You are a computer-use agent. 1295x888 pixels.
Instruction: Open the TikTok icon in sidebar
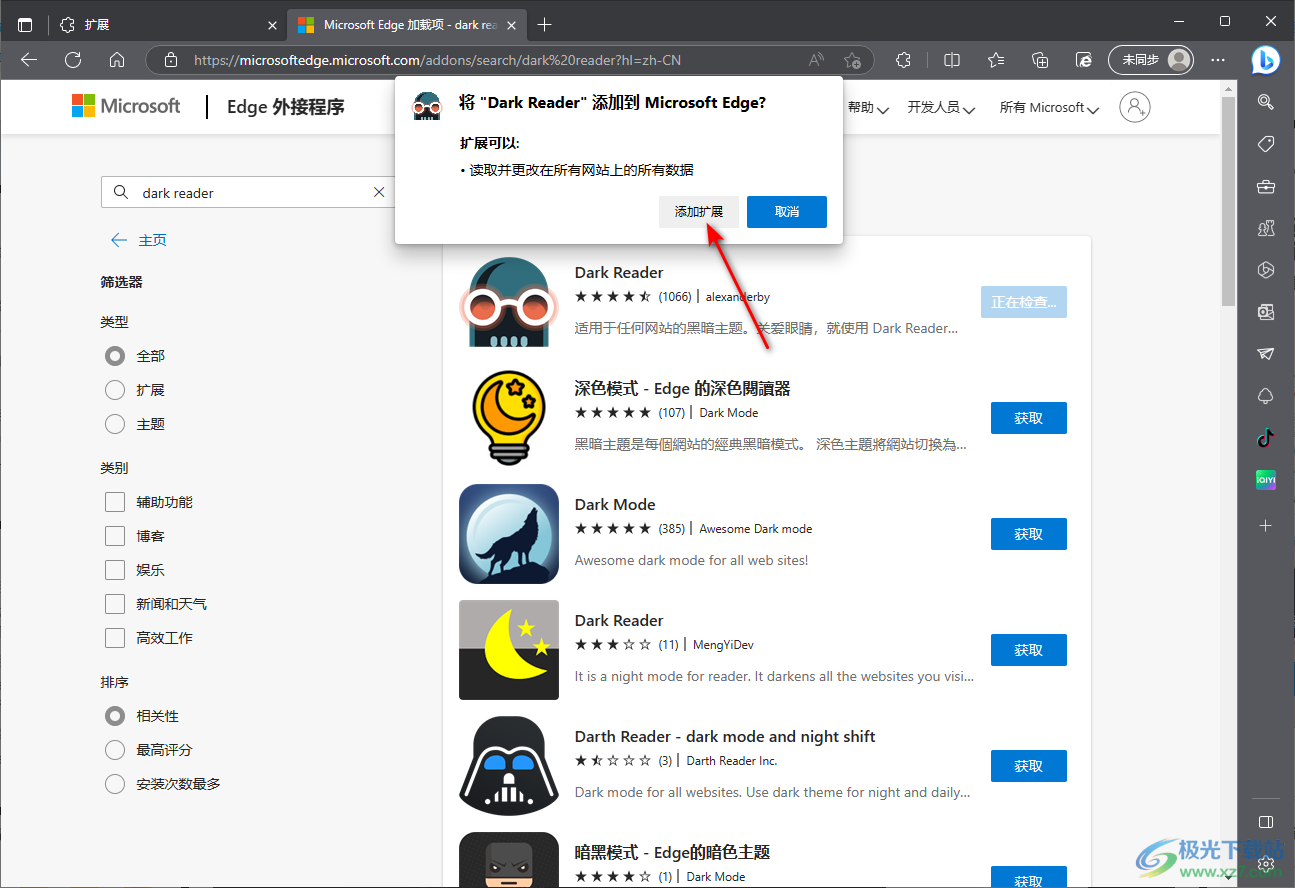point(1265,437)
